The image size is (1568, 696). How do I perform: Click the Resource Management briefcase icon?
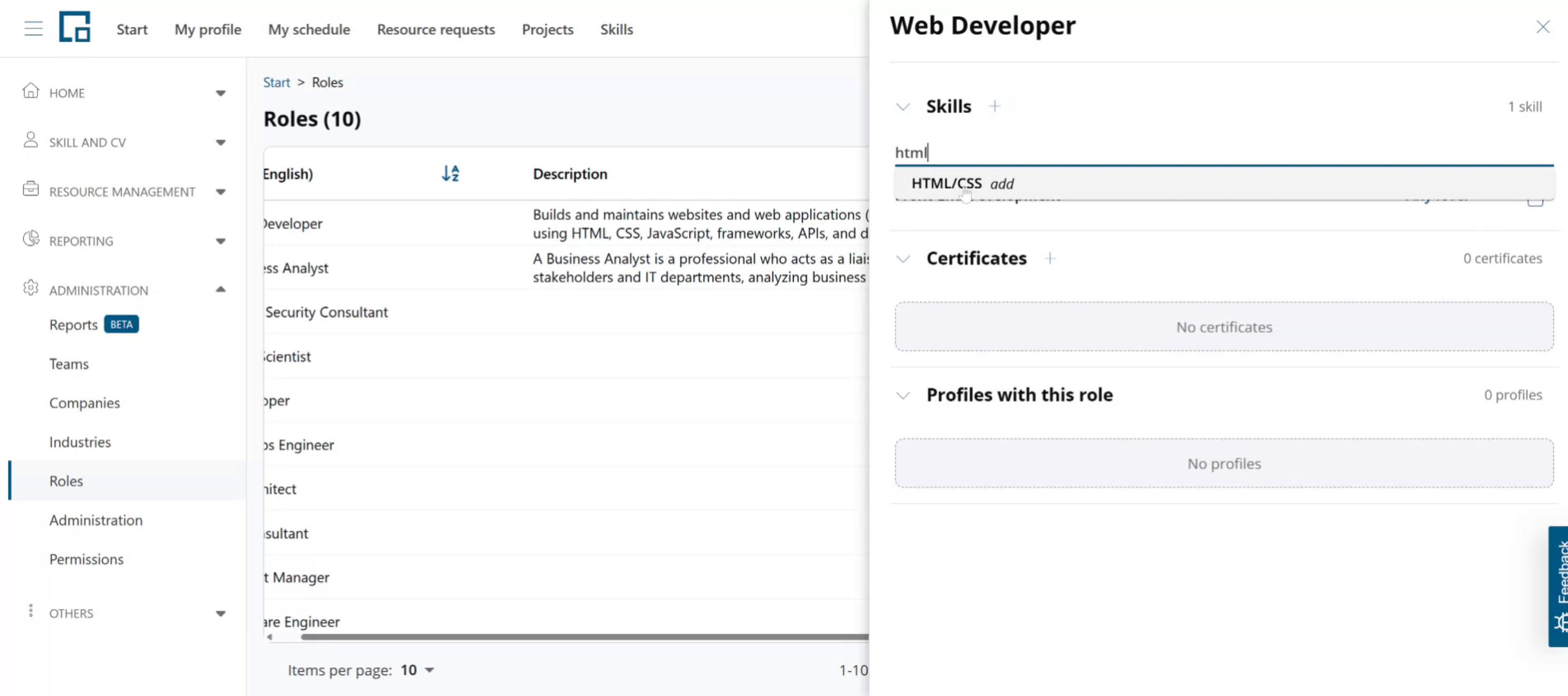(x=31, y=189)
